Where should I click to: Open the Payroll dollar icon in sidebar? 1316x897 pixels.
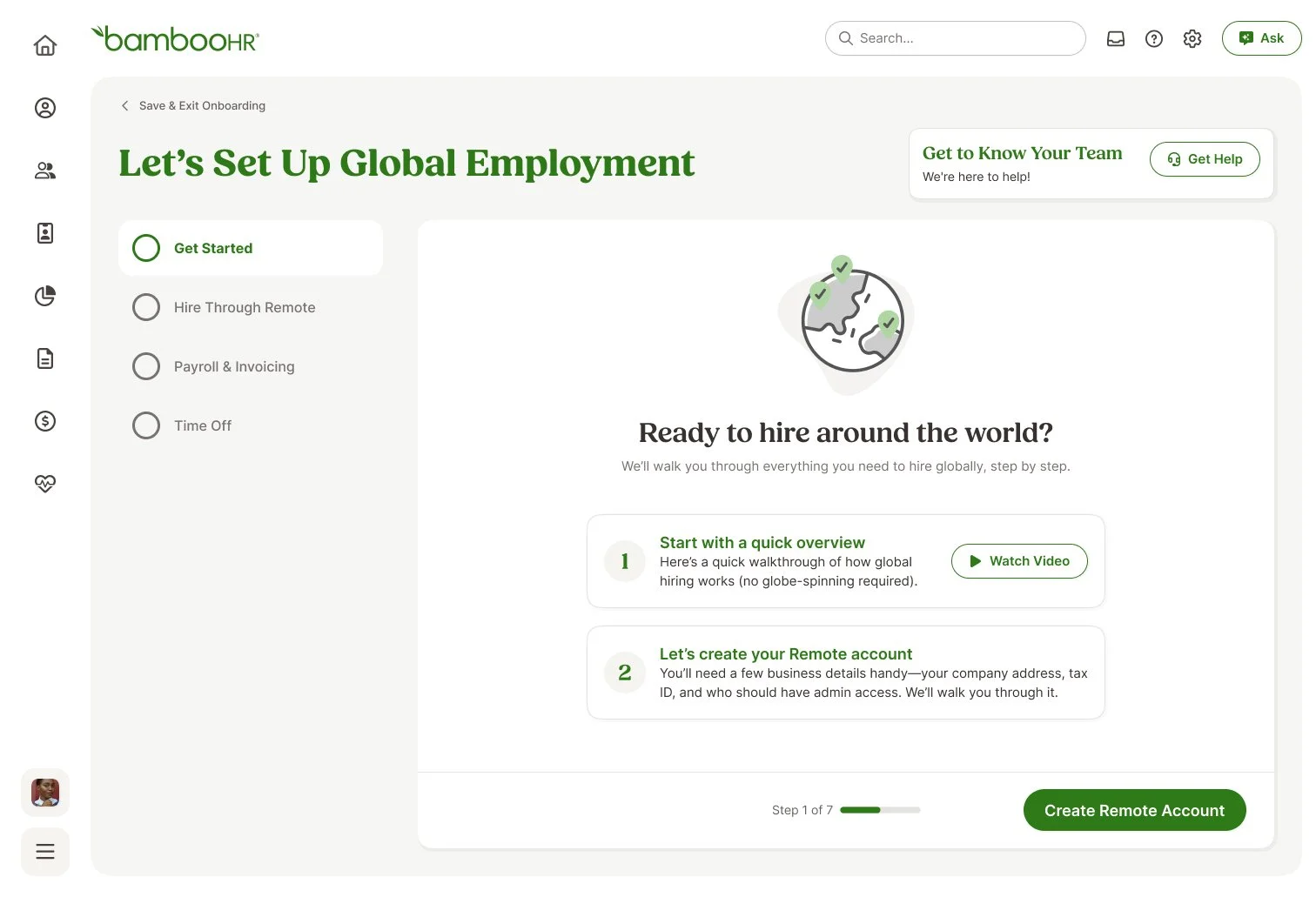[45, 421]
